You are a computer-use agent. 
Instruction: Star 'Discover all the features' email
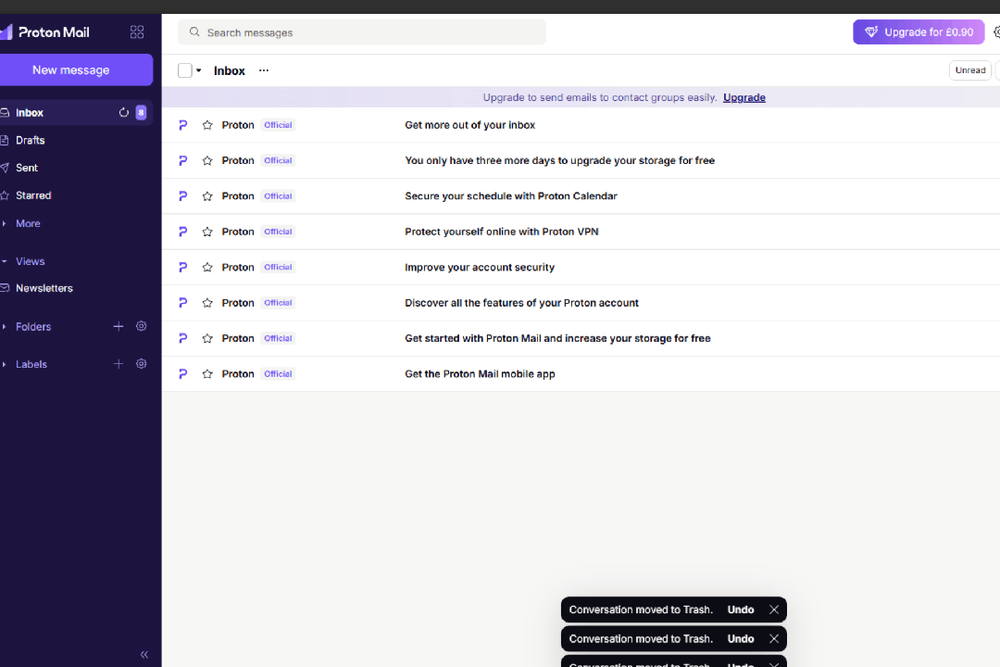click(x=207, y=303)
